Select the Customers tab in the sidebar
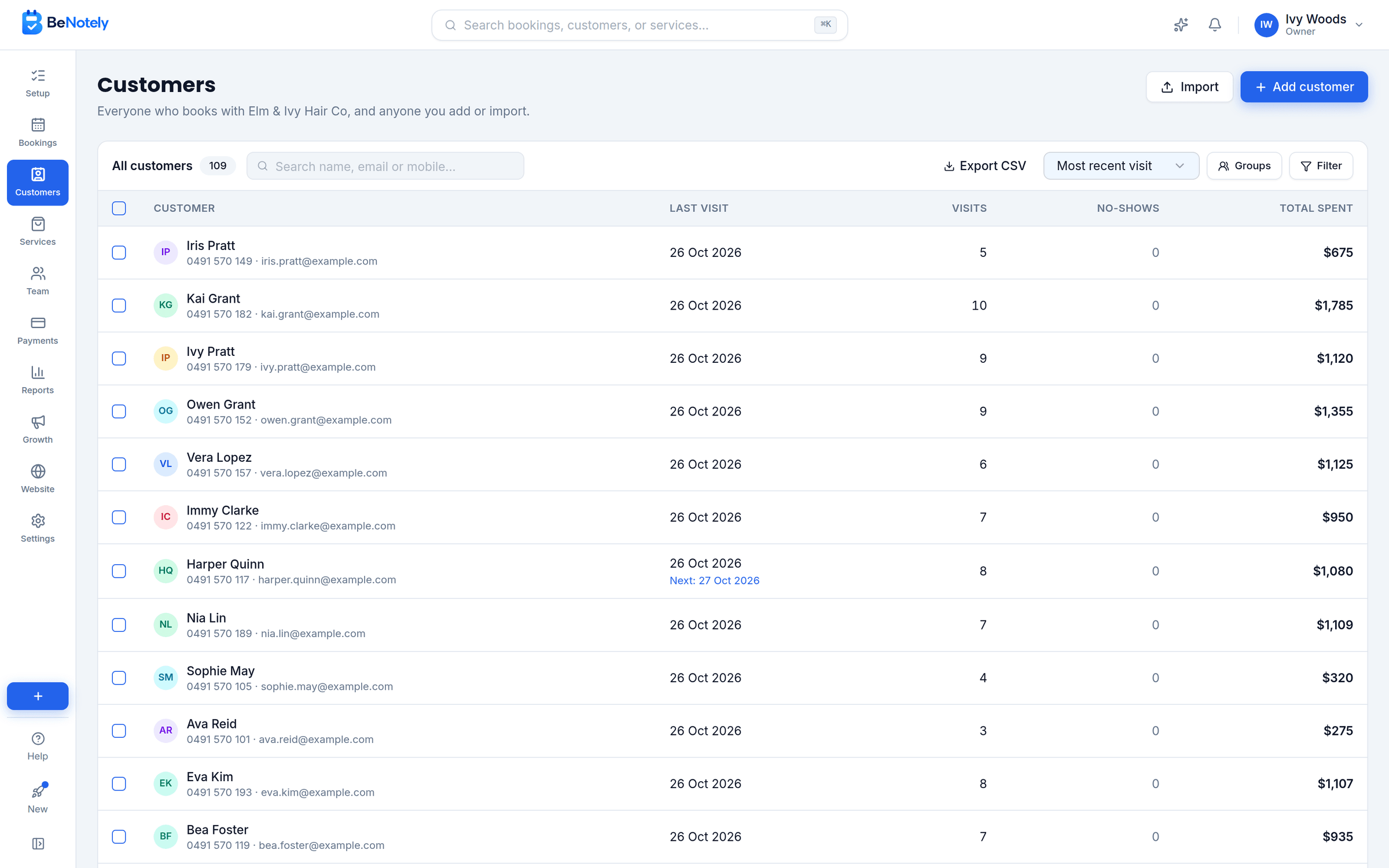 [38, 182]
